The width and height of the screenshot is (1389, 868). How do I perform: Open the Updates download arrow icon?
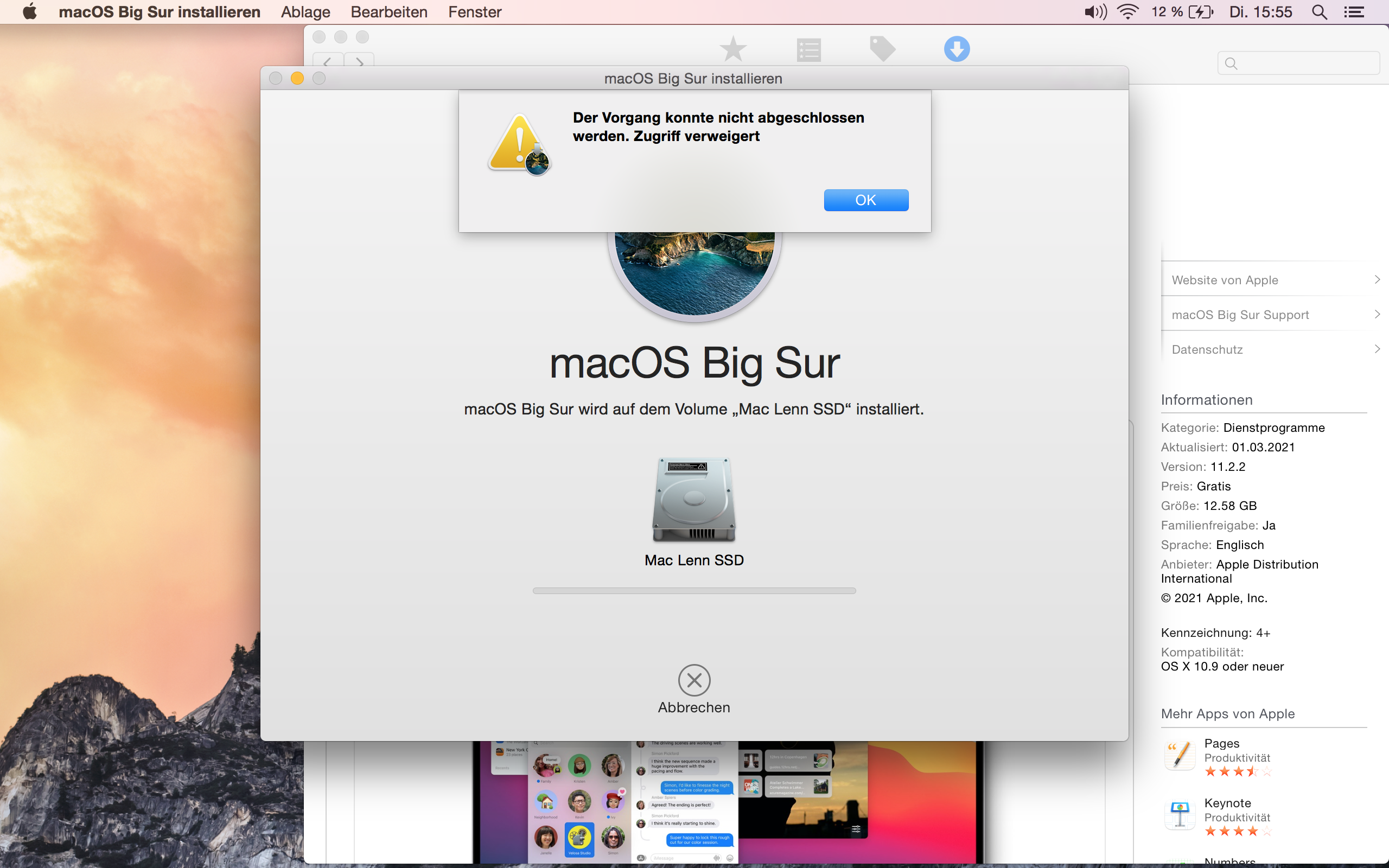click(956, 49)
